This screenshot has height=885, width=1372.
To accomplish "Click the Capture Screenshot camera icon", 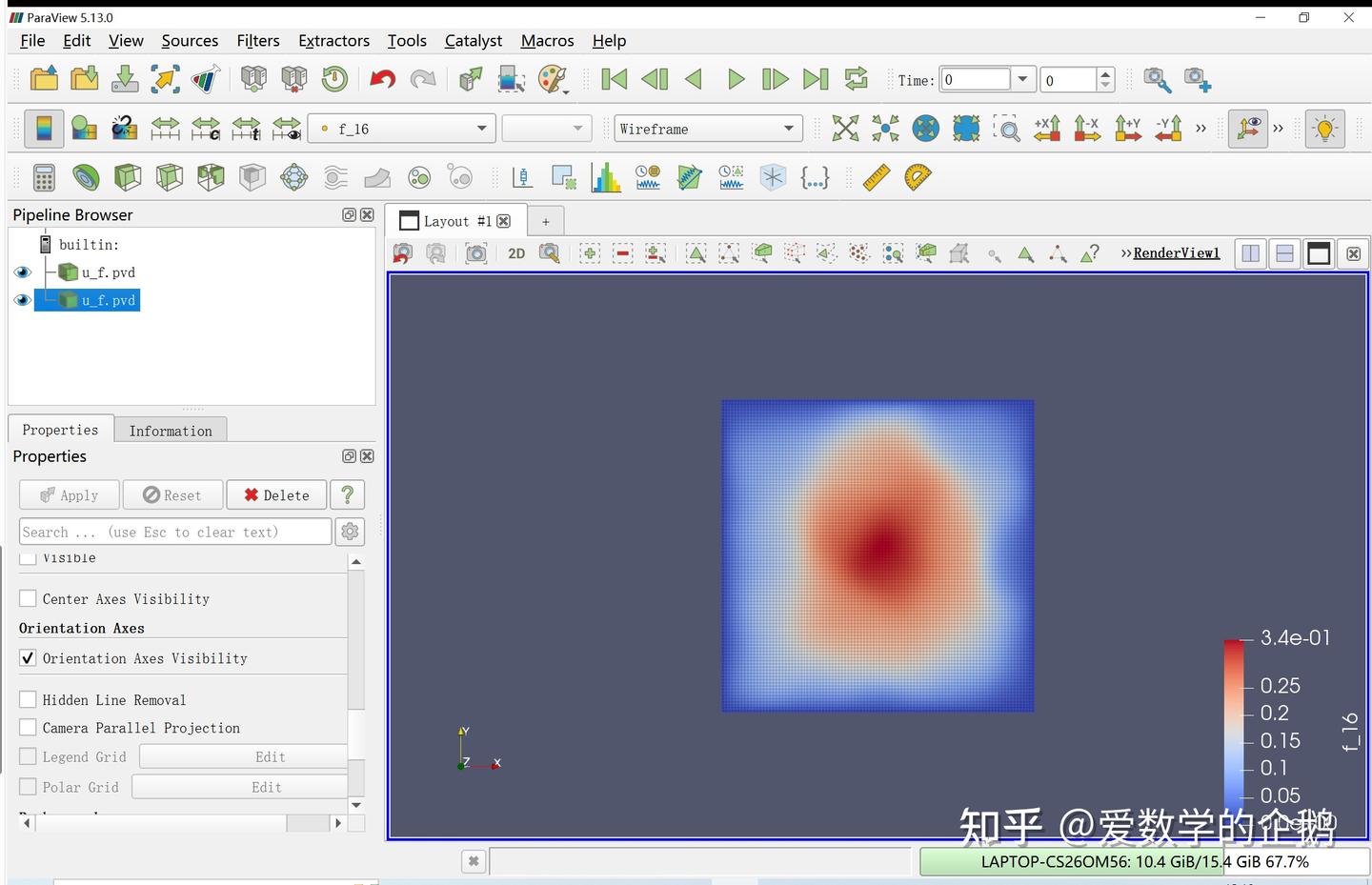I will point(475,253).
